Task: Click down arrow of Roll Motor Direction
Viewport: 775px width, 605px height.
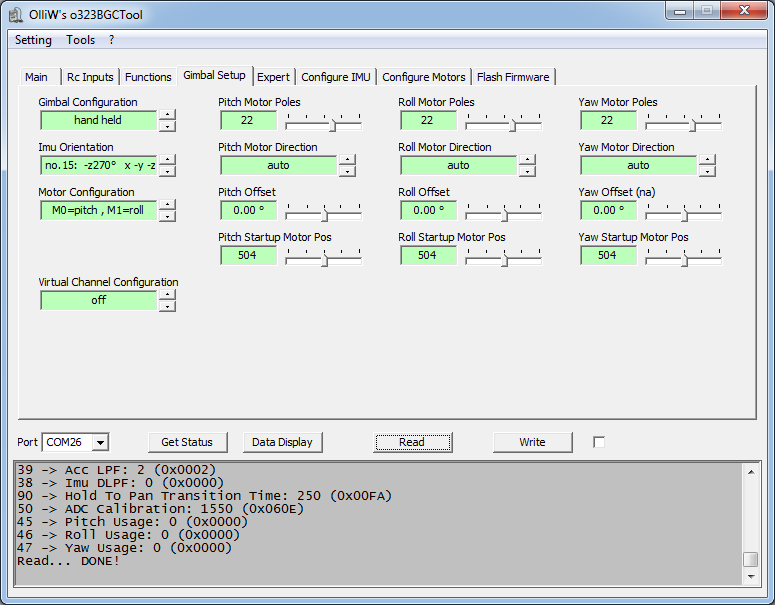Action: (x=527, y=171)
